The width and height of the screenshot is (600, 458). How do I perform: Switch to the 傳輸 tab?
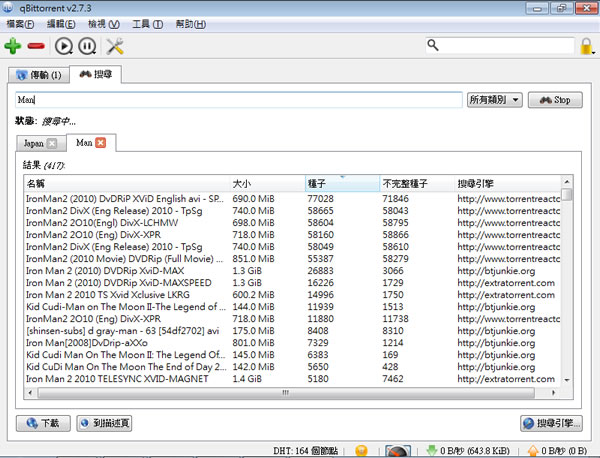click(38, 74)
